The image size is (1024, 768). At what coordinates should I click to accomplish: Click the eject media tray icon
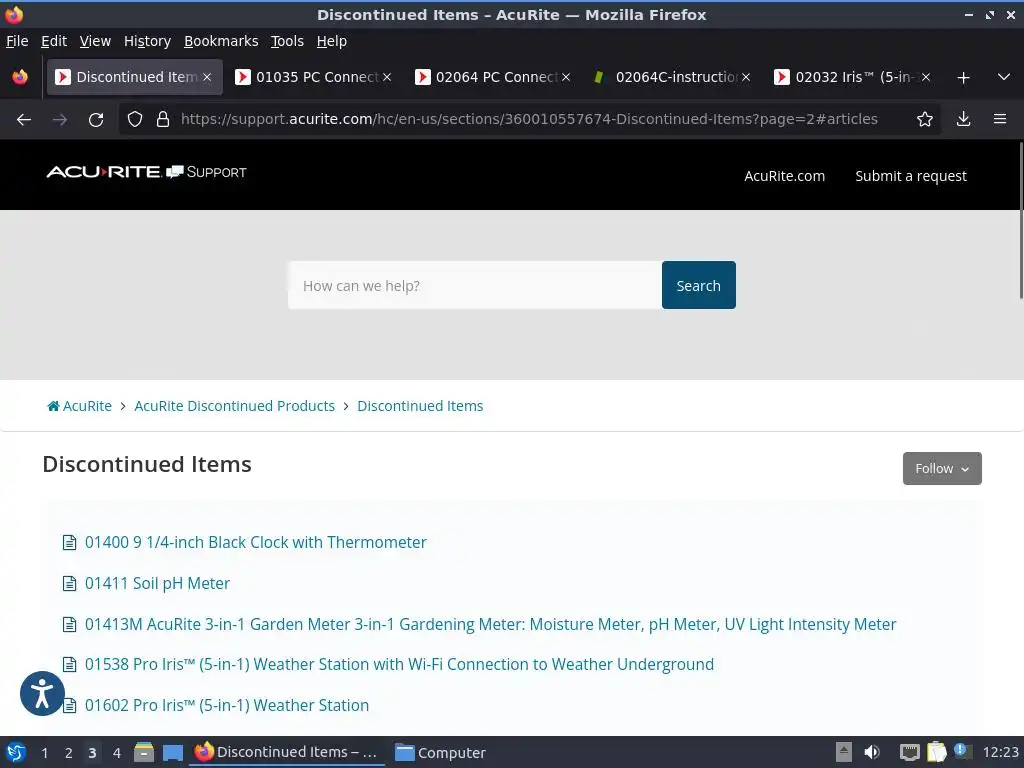point(844,752)
